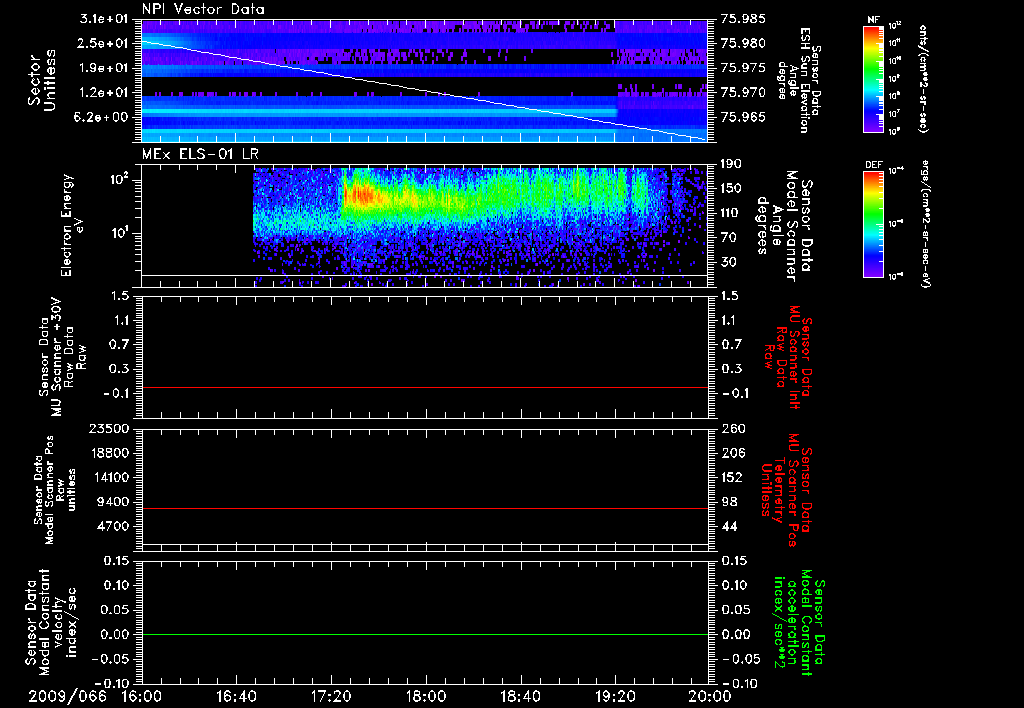Click the red-orange peak in ELS spectrogram
Viewport: 1024px width, 708px height.
361,194
